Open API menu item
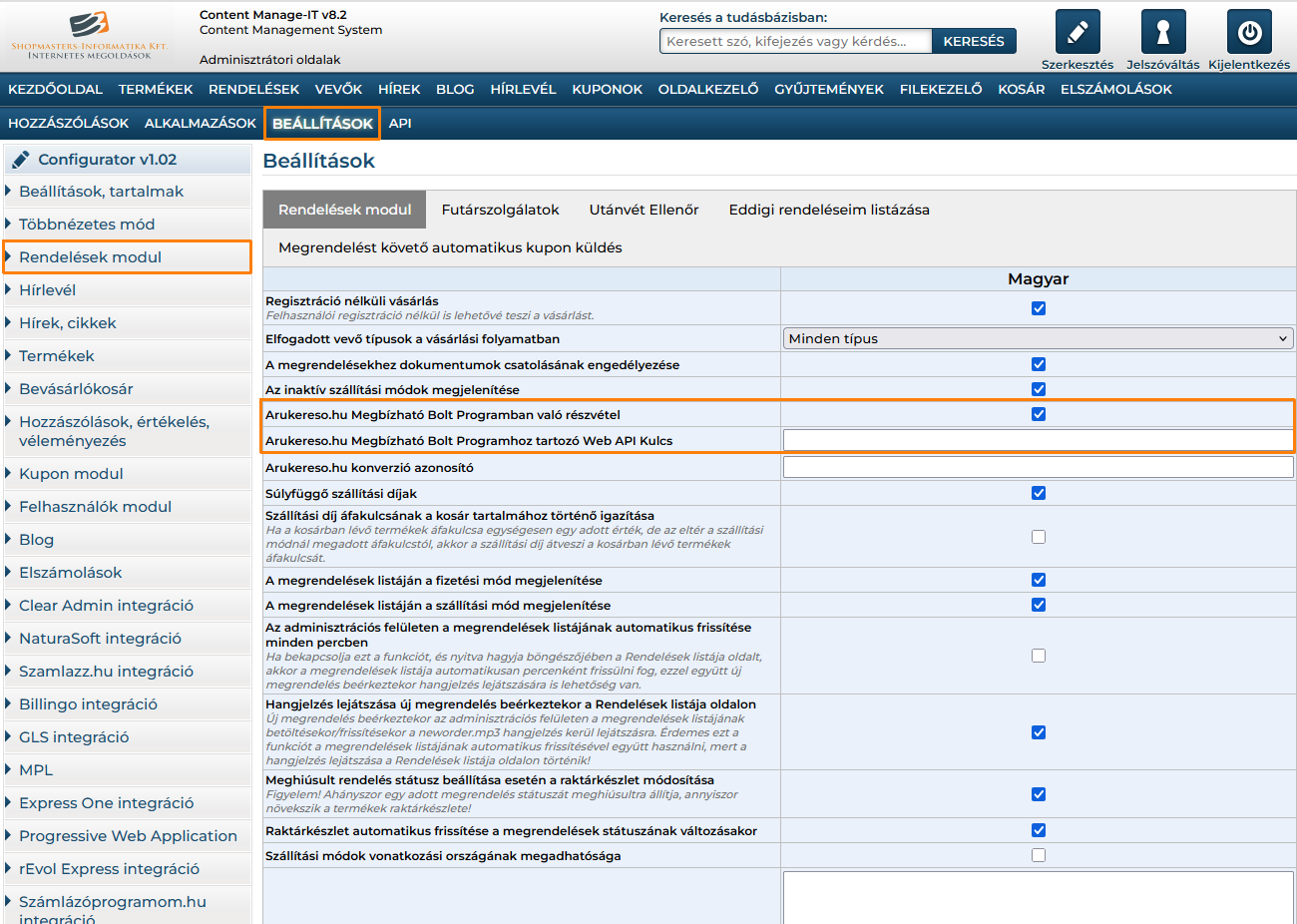Image resolution: width=1297 pixels, height=924 pixels. point(400,123)
